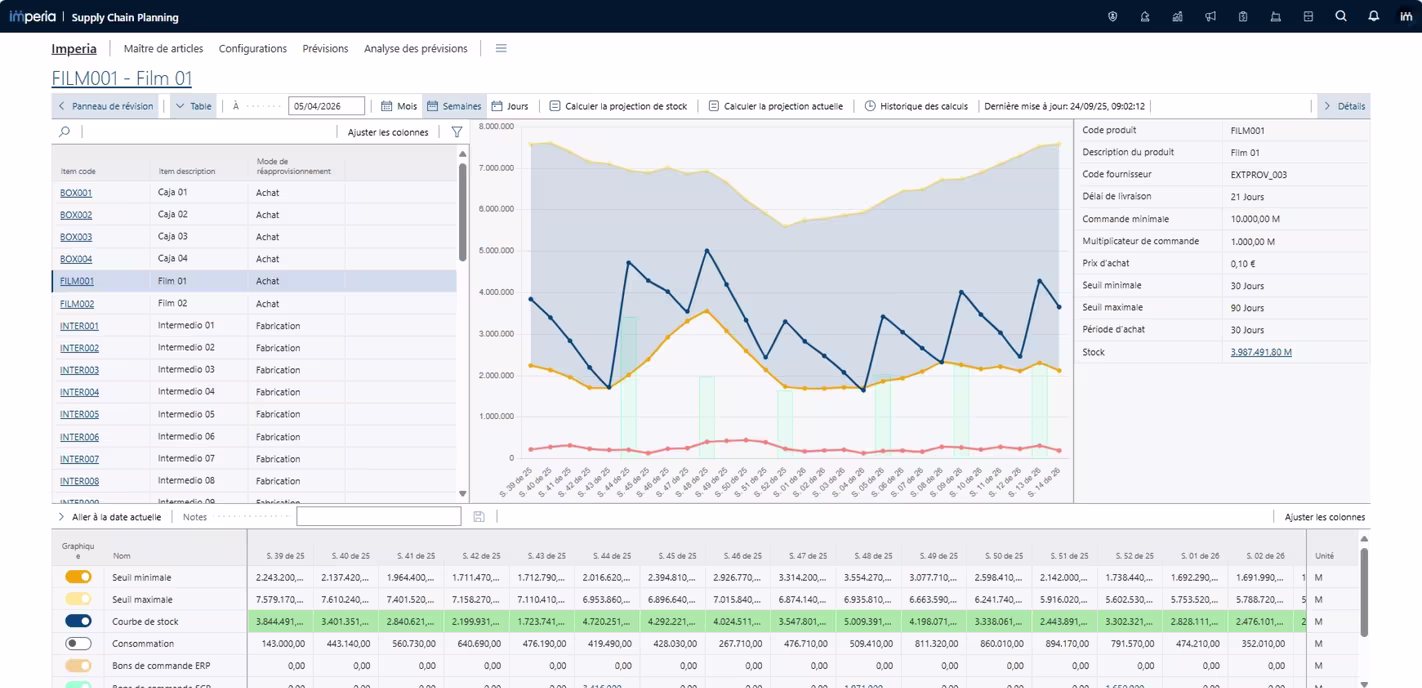Screen dimensions: 1422x688
Task: Open the megaphone icon in header
Action: pyautogui.click(x=1210, y=17)
